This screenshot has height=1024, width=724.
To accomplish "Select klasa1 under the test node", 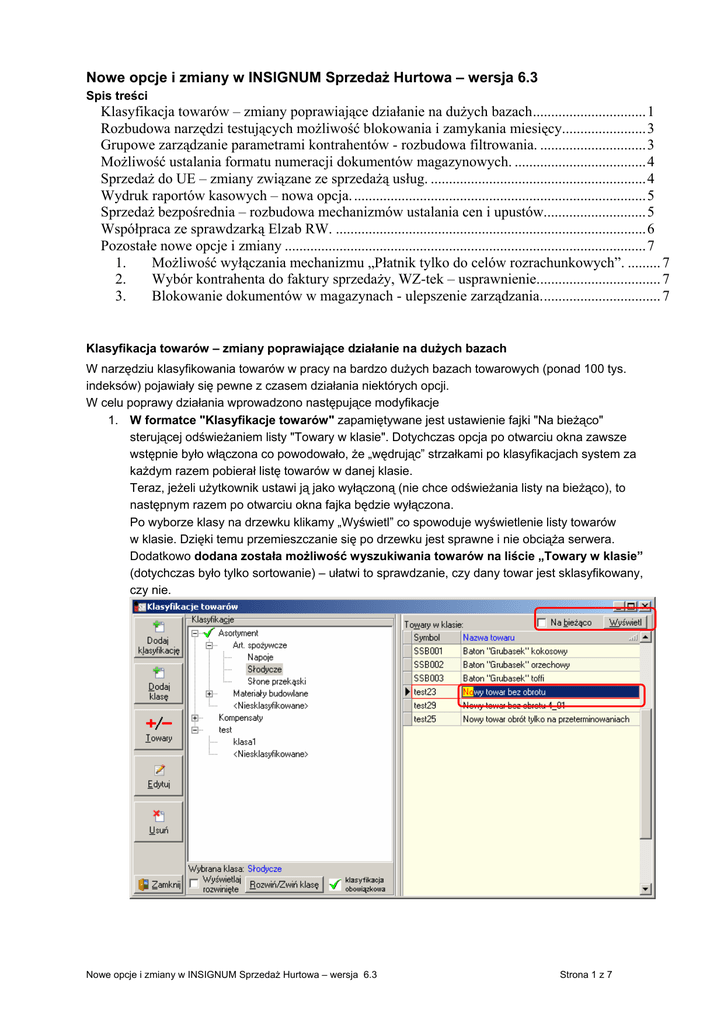I will pyautogui.click(x=245, y=742).
